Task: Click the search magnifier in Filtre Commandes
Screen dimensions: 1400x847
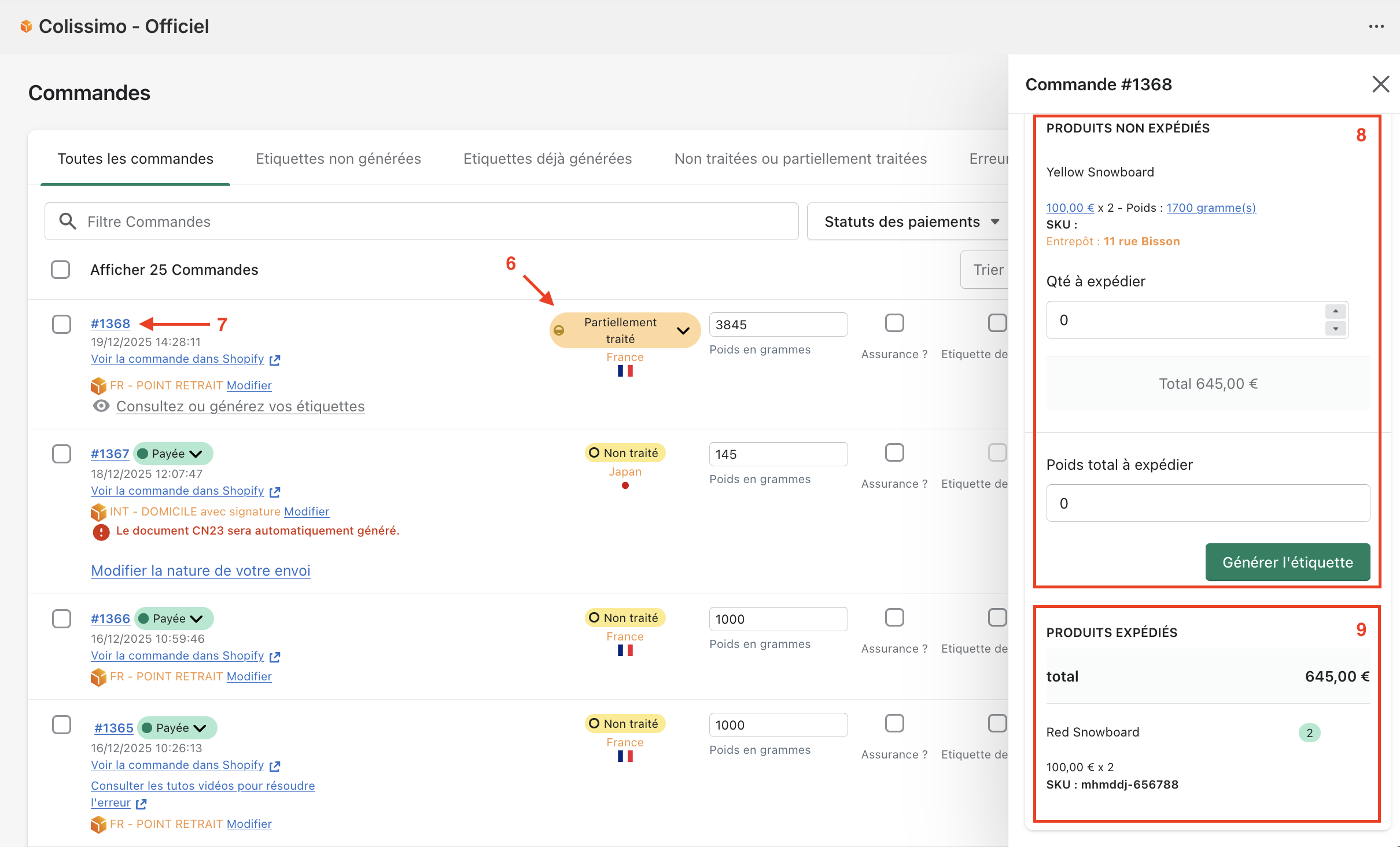Action: (x=68, y=221)
